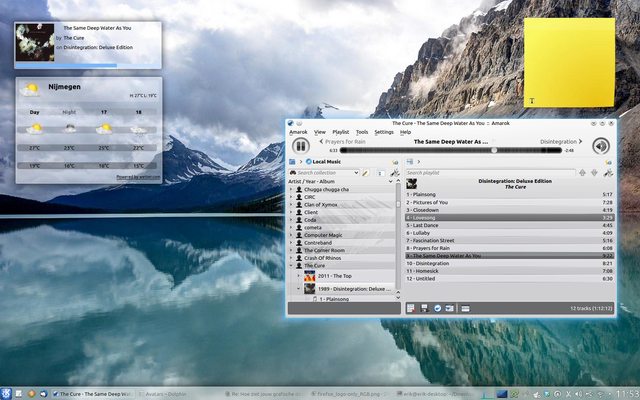The width and height of the screenshot is (640, 400).
Task: Select playlist track 12 - Untitled
Action: pos(509,279)
